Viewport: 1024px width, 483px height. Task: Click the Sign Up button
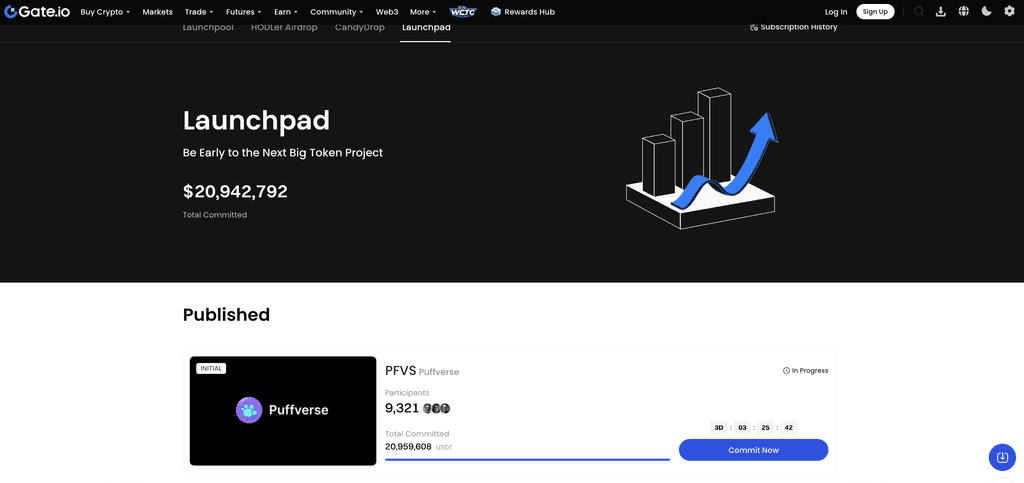click(875, 12)
